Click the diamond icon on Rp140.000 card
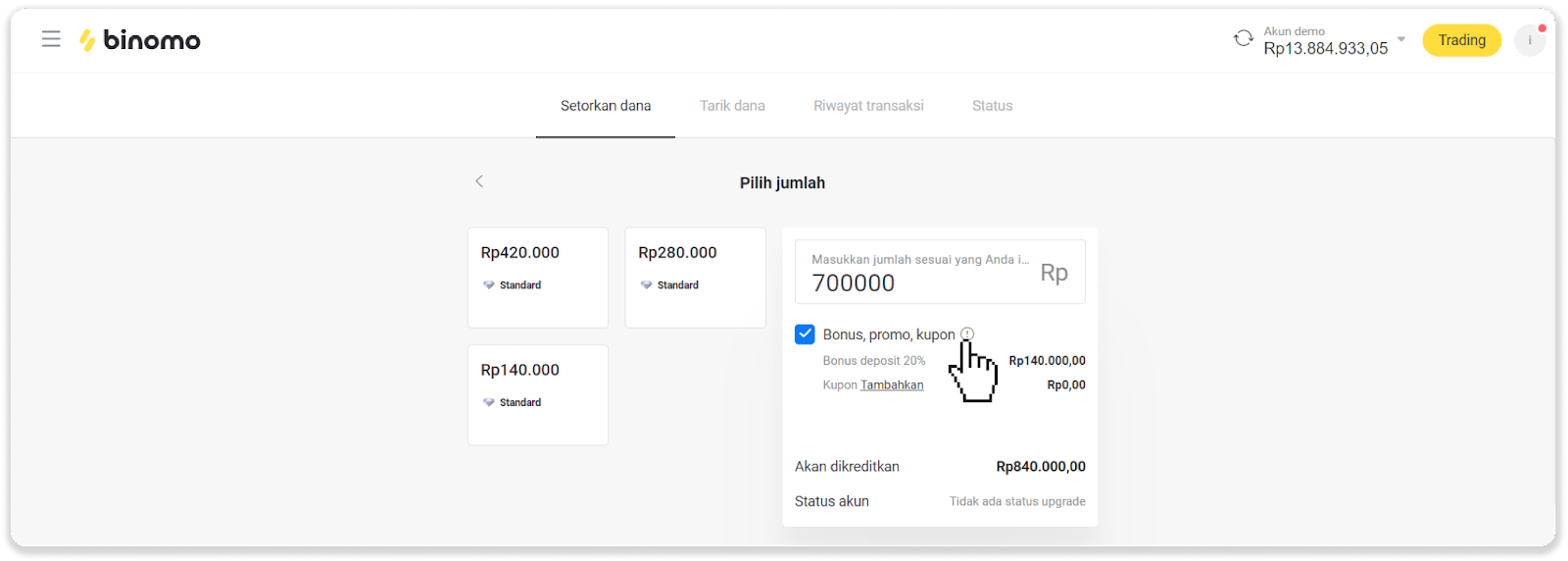Image resolution: width=1568 pixels, height=561 pixels. tap(489, 403)
